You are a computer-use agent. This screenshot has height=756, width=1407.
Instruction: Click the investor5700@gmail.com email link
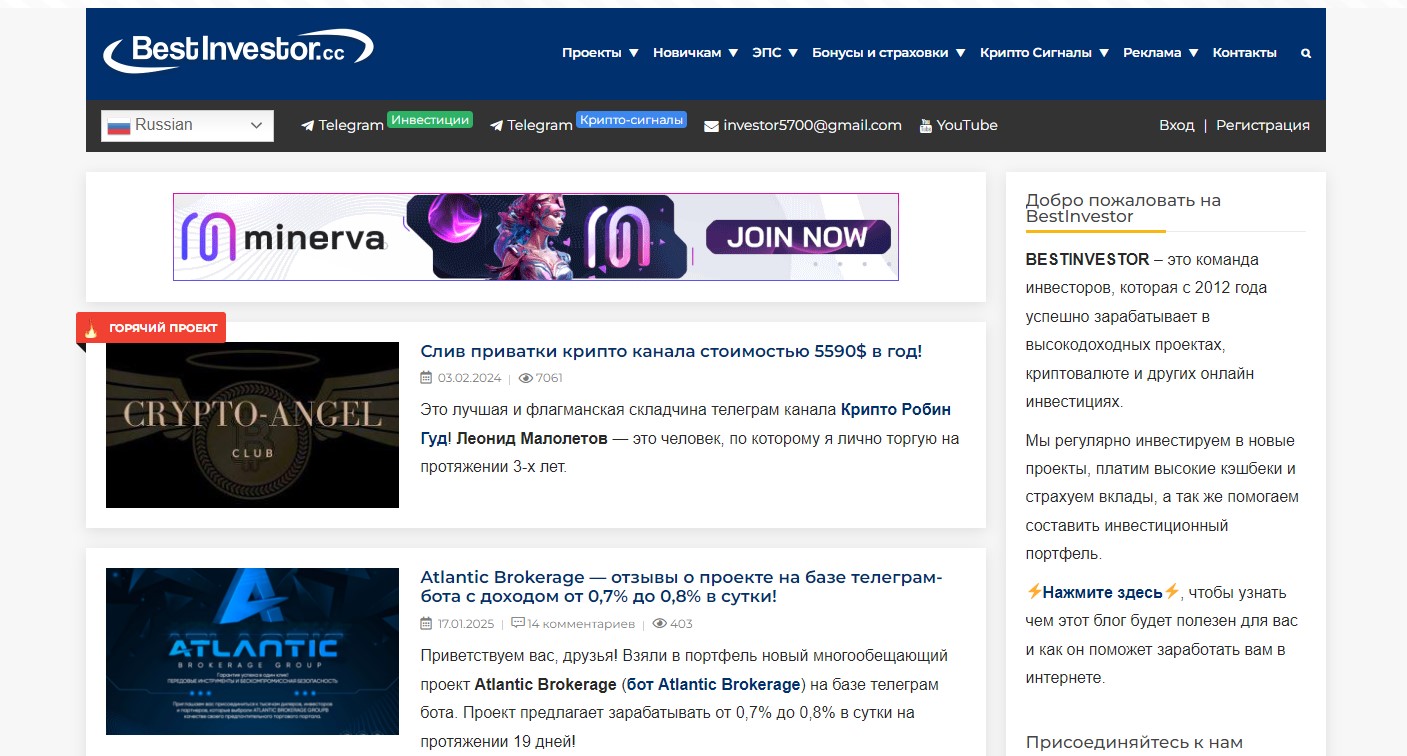point(812,126)
